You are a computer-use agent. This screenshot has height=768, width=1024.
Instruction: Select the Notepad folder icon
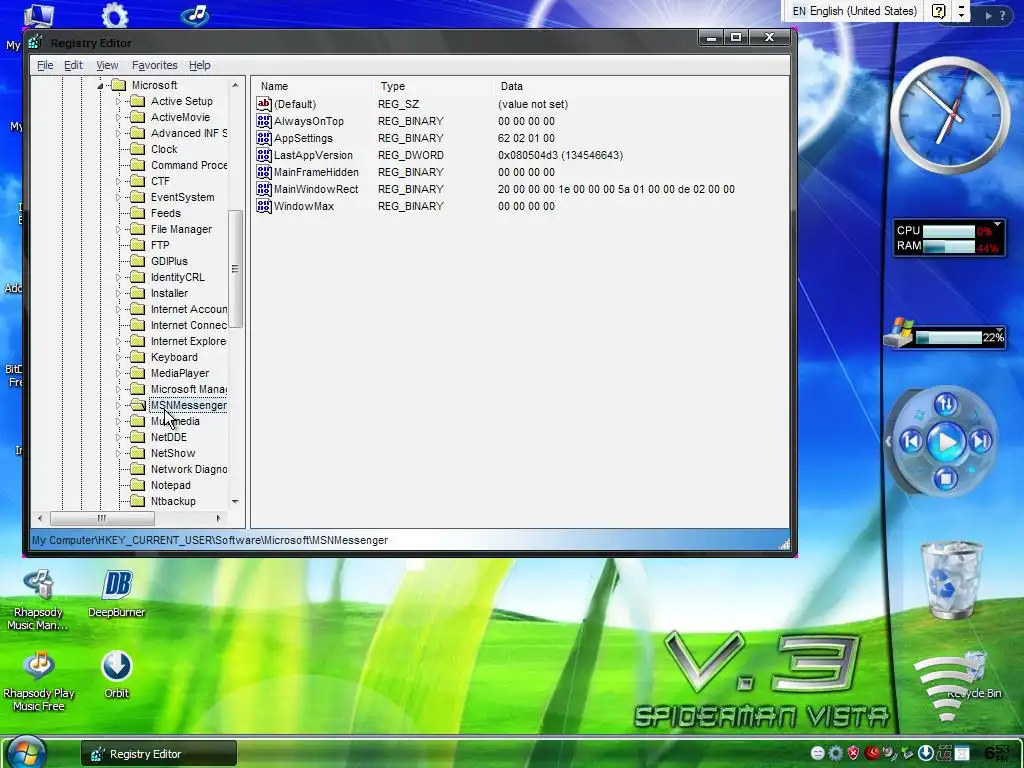click(138, 485)
